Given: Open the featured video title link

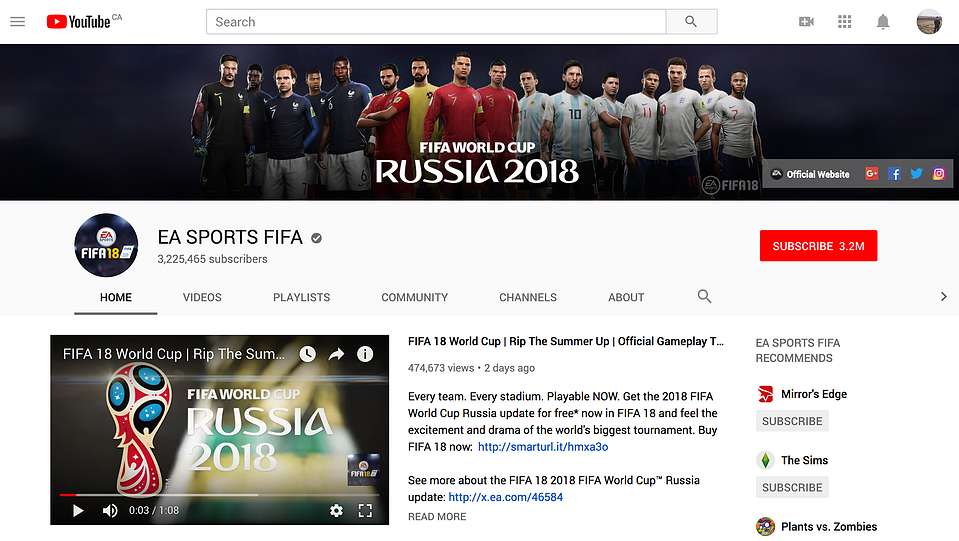Looking at the screenshot, I should click(566, 341).
